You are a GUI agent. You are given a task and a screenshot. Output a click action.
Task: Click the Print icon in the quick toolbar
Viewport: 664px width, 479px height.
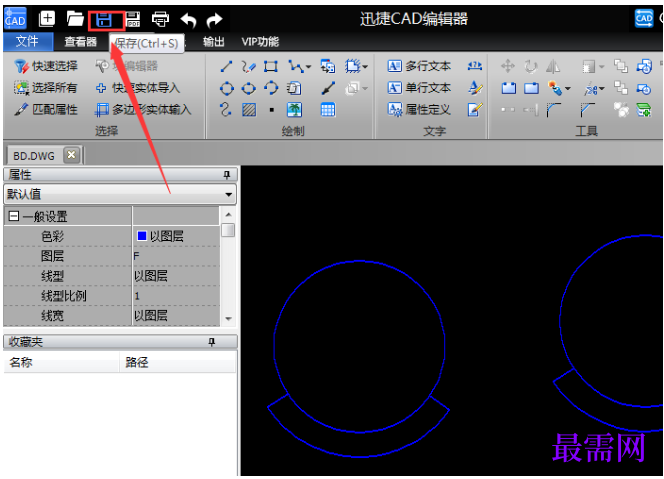(x=160, y=19)
